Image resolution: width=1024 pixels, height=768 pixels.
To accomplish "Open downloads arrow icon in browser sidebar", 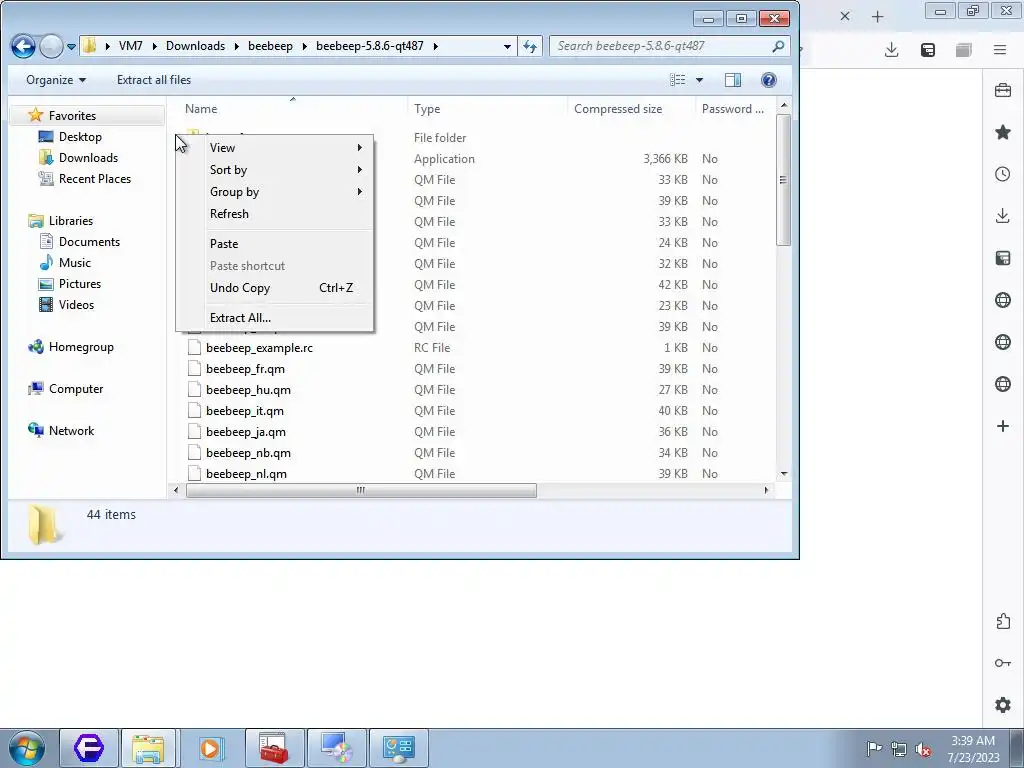I will [x=1003, y=216].
